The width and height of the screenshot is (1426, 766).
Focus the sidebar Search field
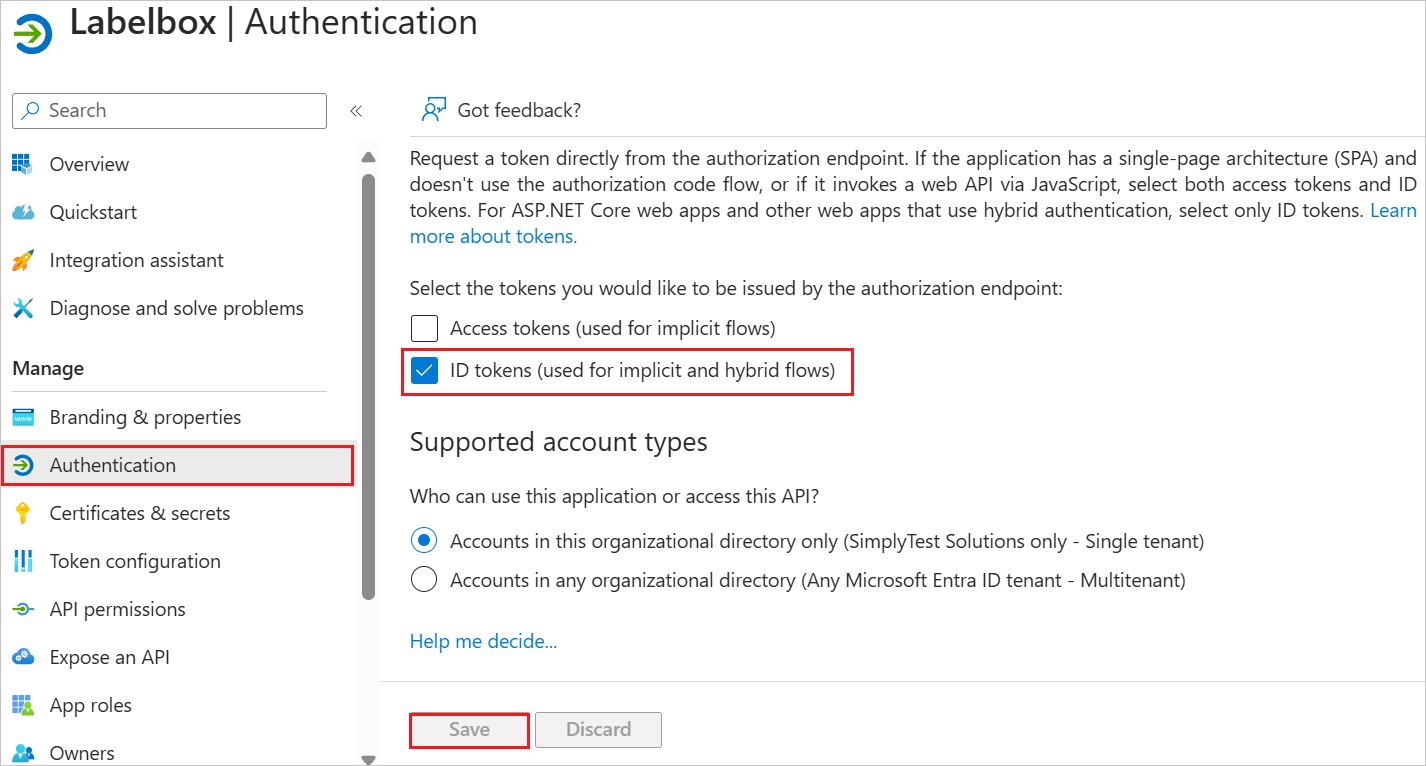[169, 111]
